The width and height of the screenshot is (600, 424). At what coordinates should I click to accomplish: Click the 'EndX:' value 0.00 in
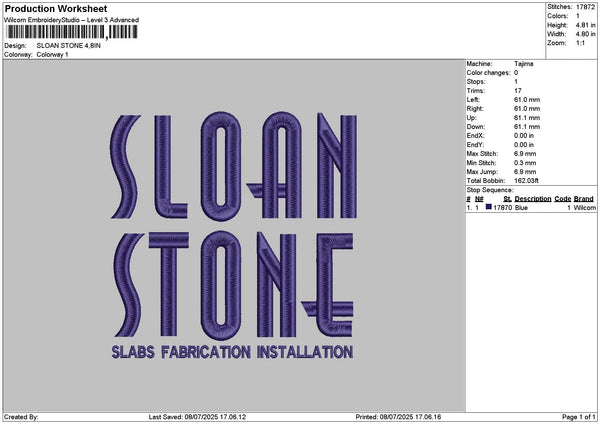pos(524,135)
